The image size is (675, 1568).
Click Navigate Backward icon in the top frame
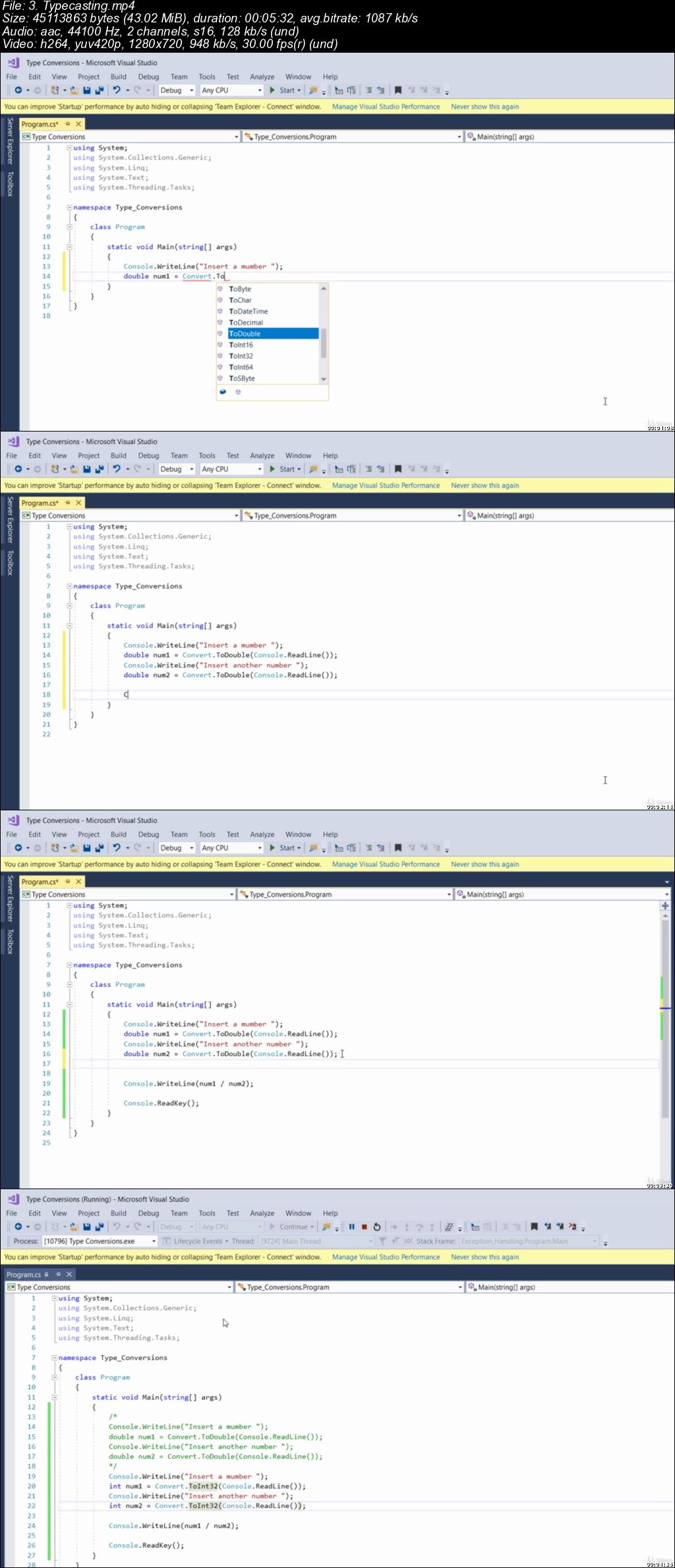click(18, 90)
